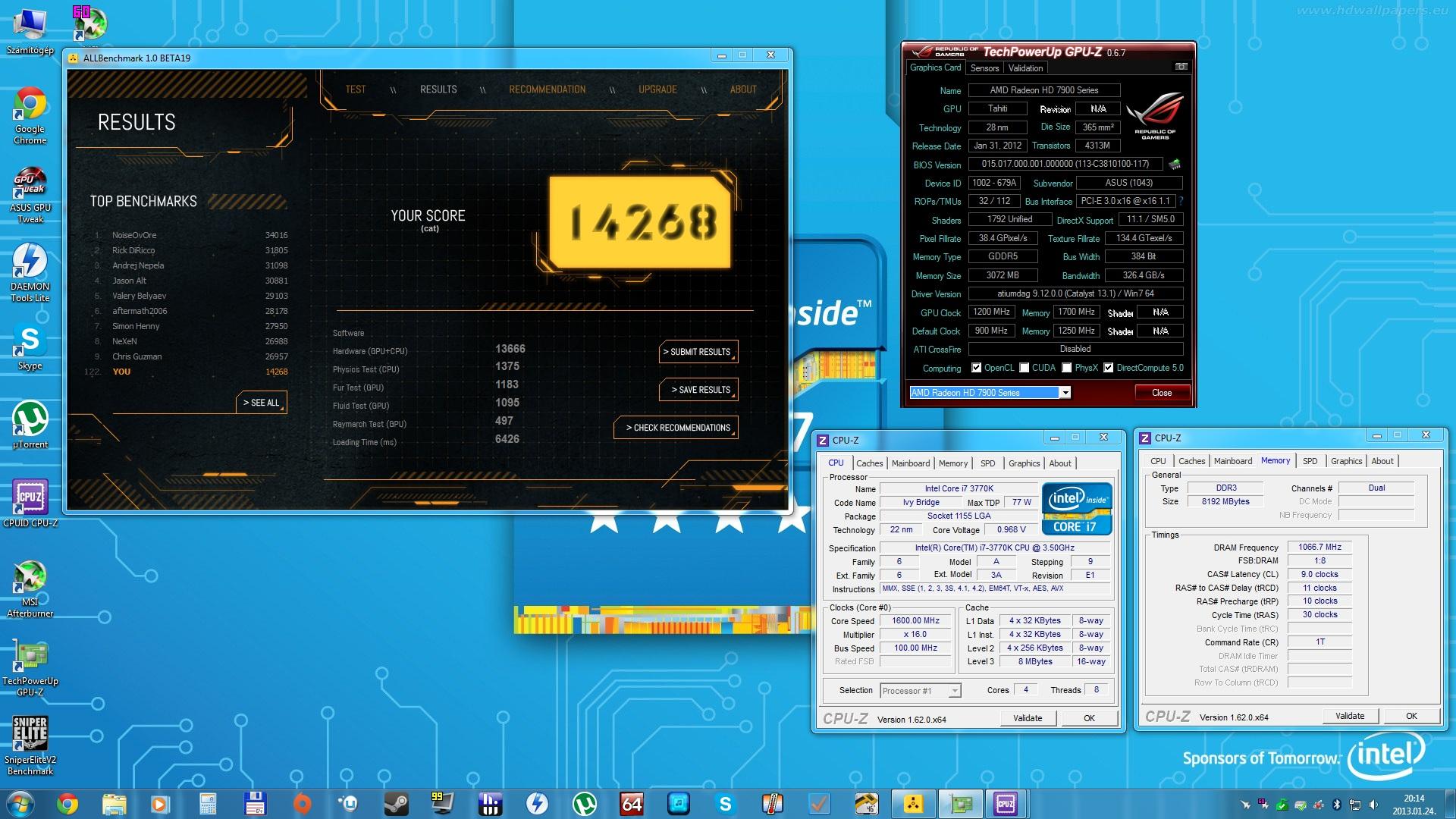The height and width of the screenshot is (819, 1456).
Task: Open Windows Start menu orb
Action: coord(20,803)
